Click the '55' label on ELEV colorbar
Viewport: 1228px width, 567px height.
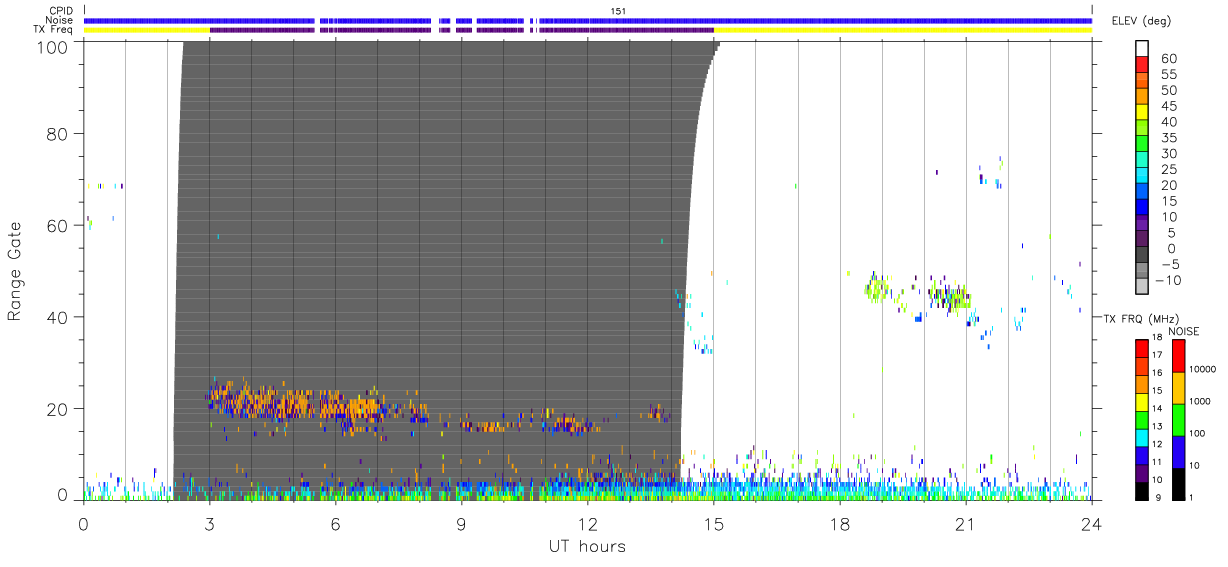tap(1168, 75)
